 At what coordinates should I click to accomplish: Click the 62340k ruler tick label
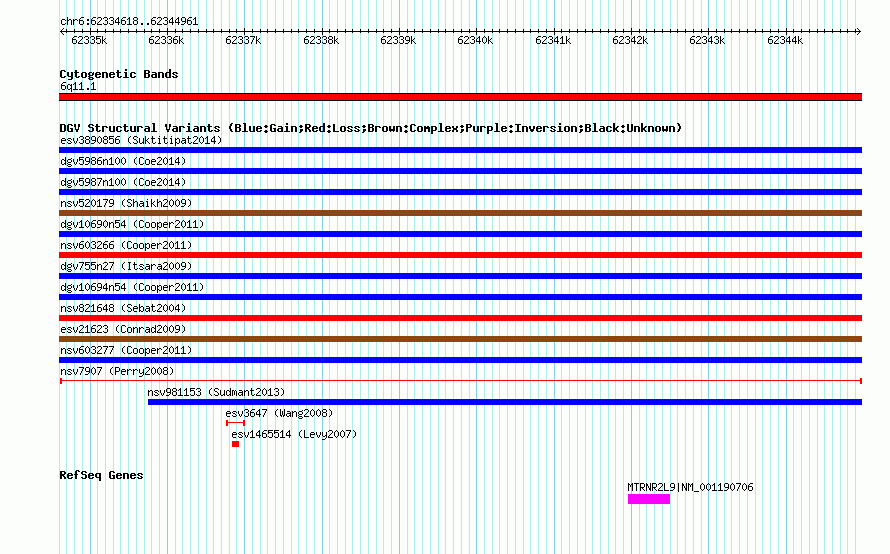tap(476, 40)
